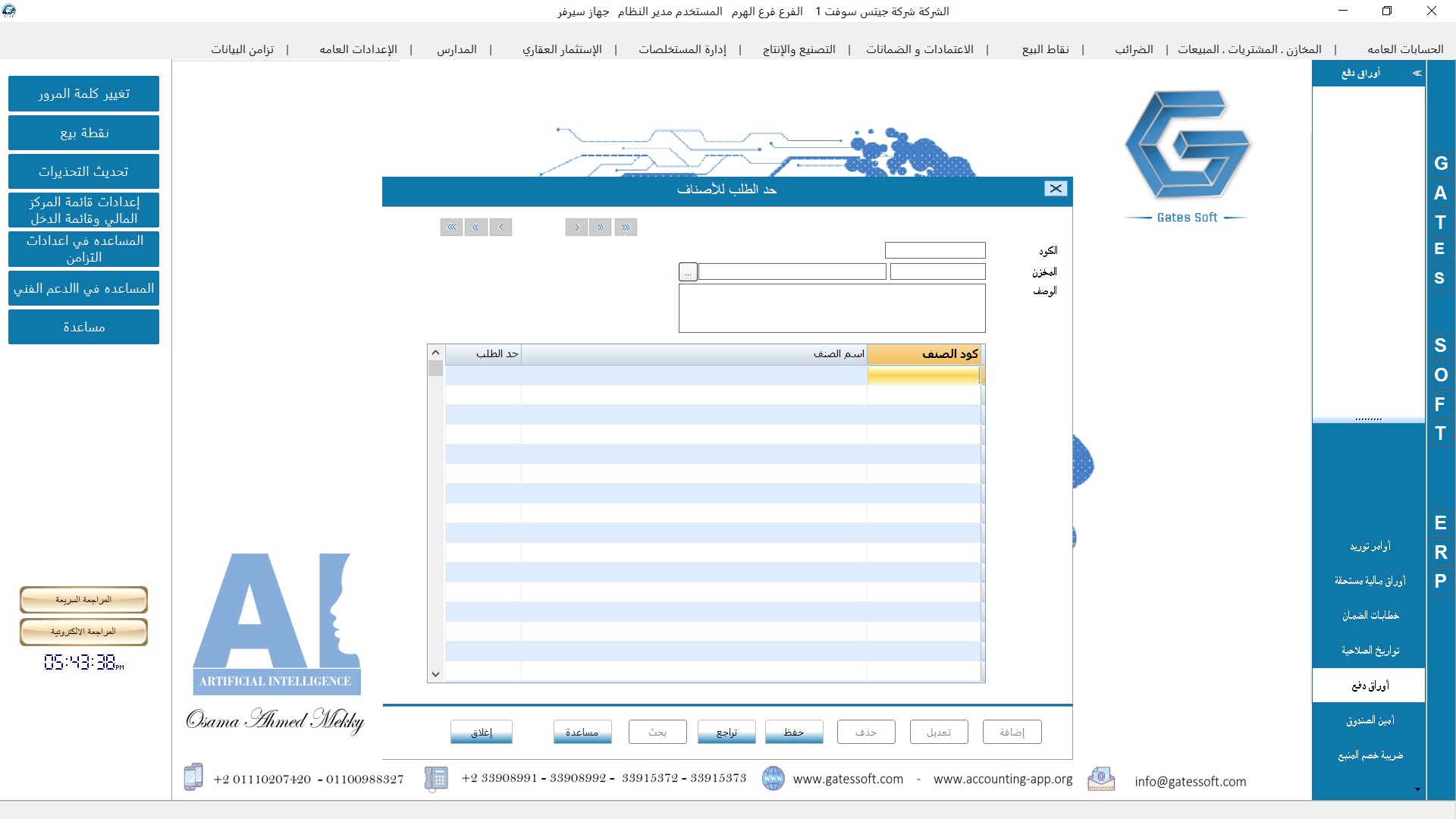Click the double-right arrow navigation button
Screen dimensions: 1456x819
(601, 227)
